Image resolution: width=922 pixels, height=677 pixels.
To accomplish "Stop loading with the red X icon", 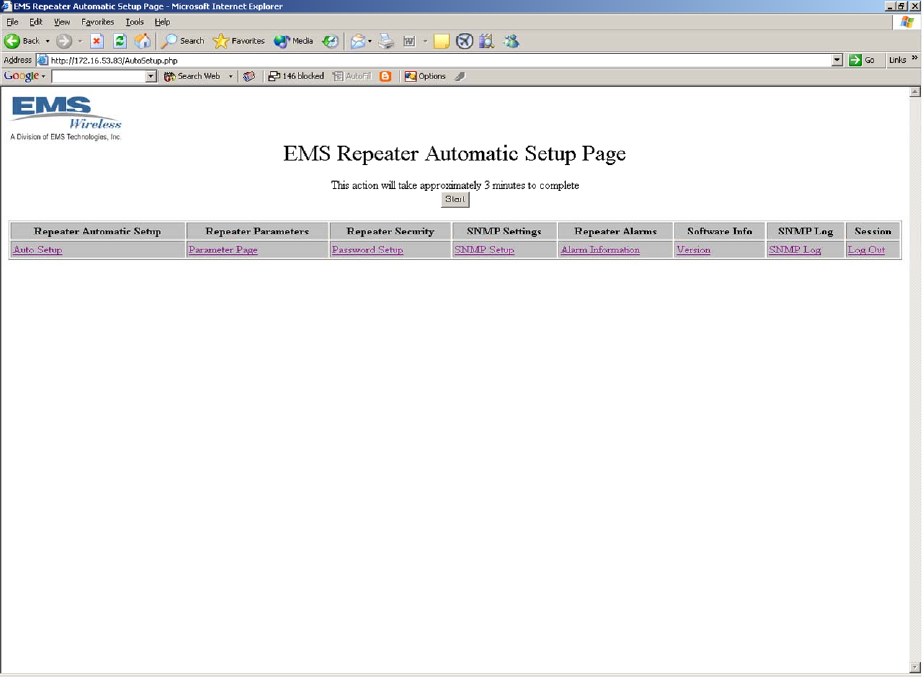I will coord(97,41).
